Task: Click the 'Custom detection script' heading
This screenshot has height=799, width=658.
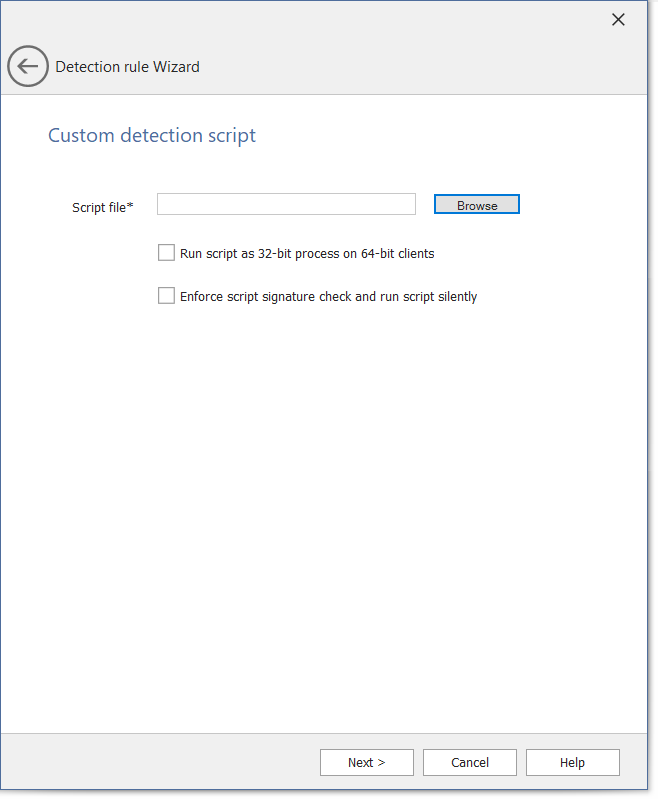Action: [x=152, y=136]
